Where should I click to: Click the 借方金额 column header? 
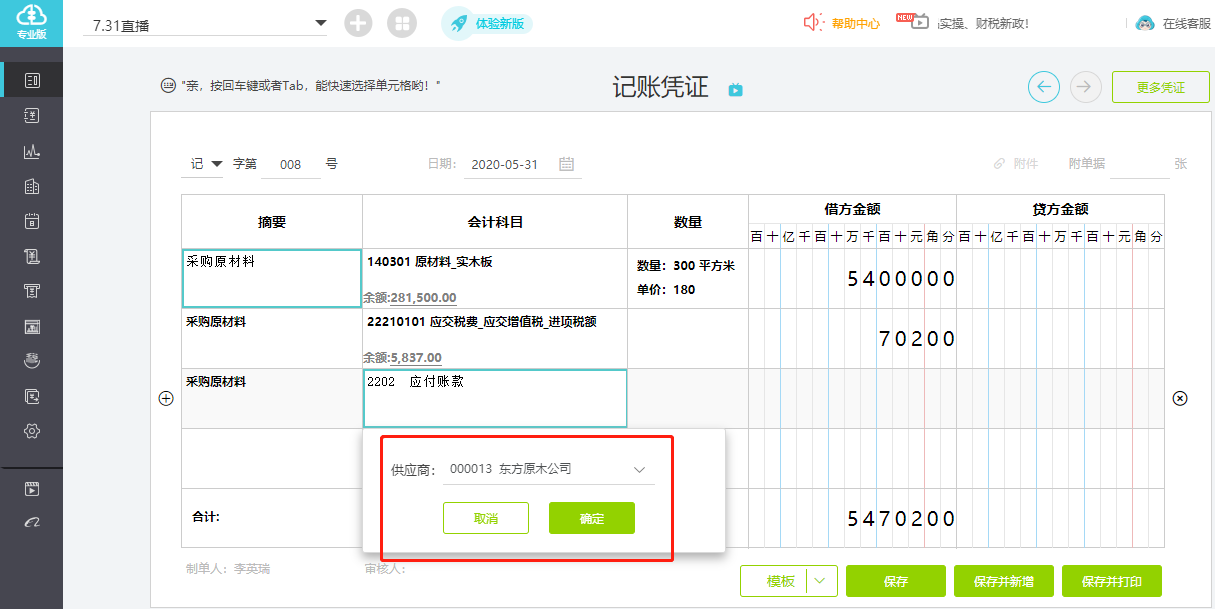[852, 209]
